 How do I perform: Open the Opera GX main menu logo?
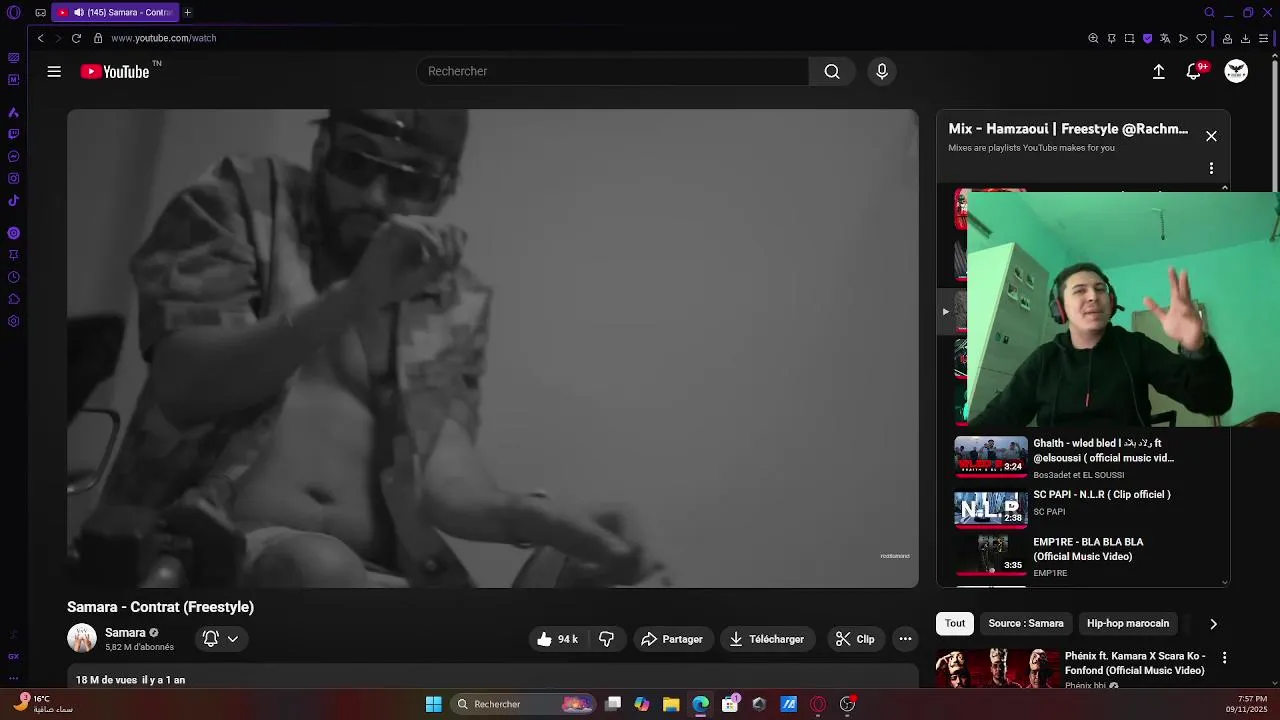click(x=13, y=12)
